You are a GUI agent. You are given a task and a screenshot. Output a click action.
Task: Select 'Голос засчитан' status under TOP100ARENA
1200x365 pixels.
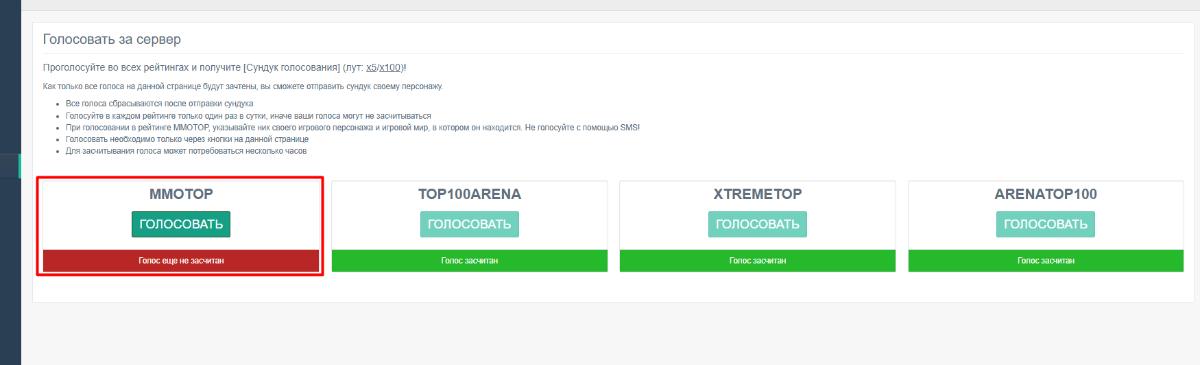click(469, 260)
